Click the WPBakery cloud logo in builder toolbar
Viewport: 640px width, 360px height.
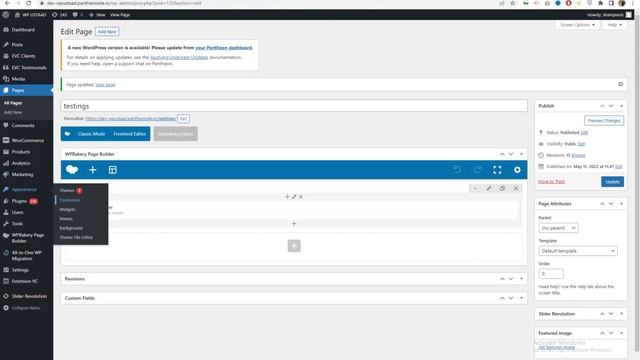coord(72,169)
